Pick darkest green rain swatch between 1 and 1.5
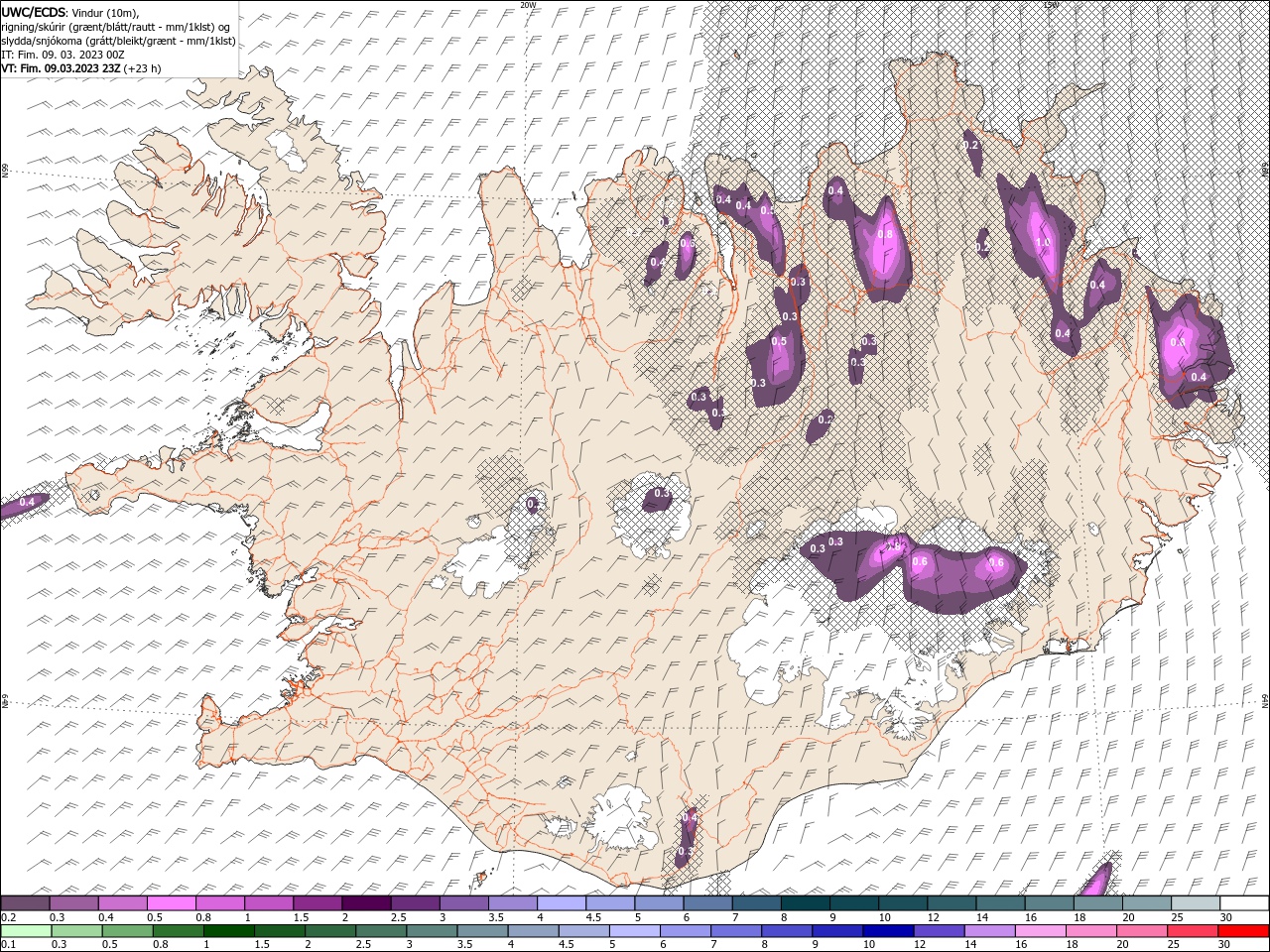Image resolution: width=1270 pixels, height=952 pixels. 228,931
